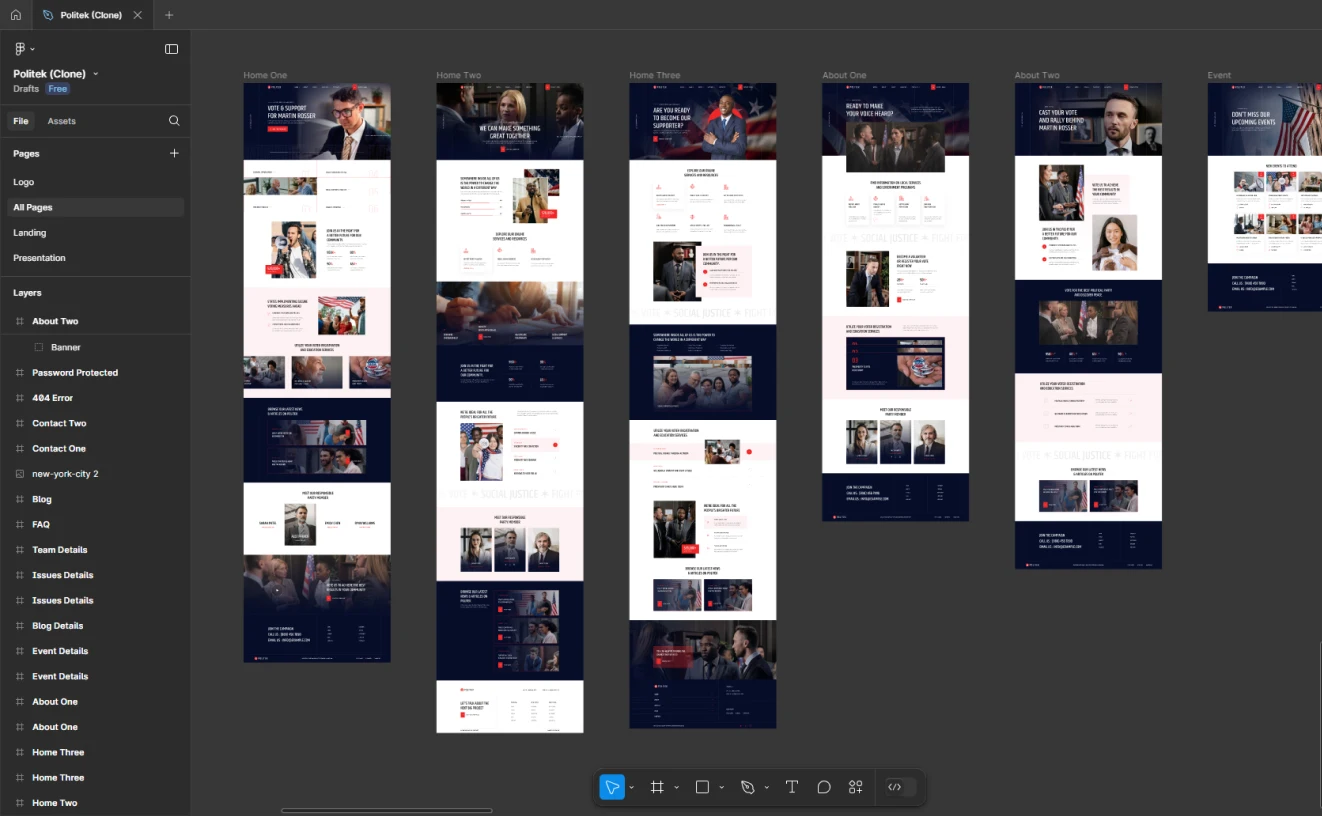The width and height of the screenshot is (1322, 816).
Task: Open the Politek (Clone) file name dropdown
Action: tap(95, 73)
